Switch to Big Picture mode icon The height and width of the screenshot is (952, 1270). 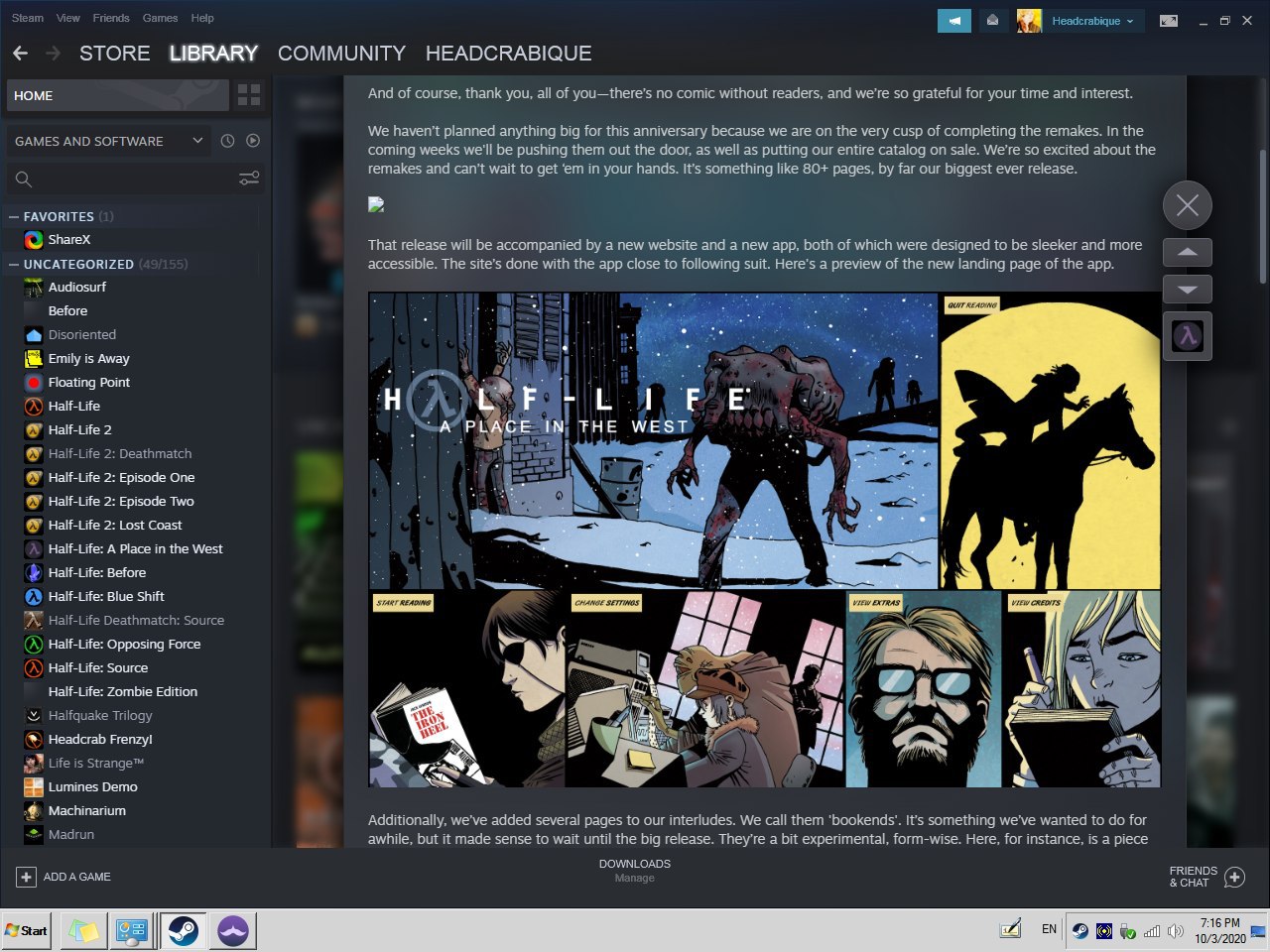[x=1169, y=21]
